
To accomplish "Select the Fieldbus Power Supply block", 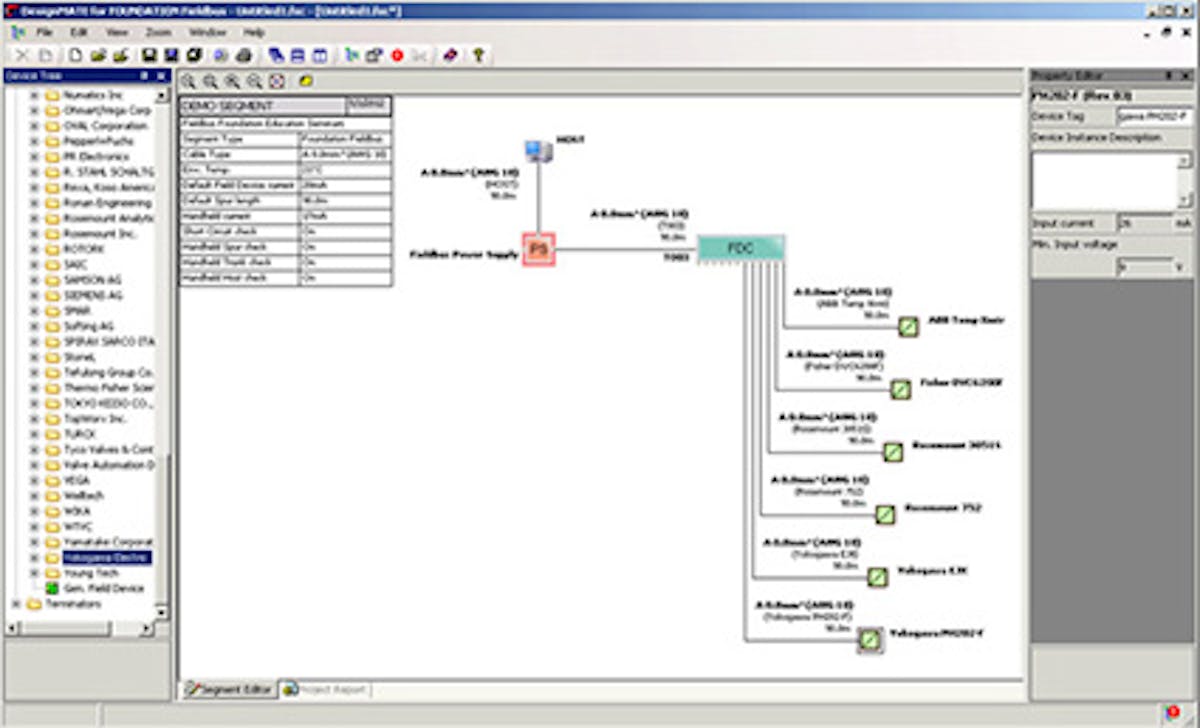I will (540, 248).
